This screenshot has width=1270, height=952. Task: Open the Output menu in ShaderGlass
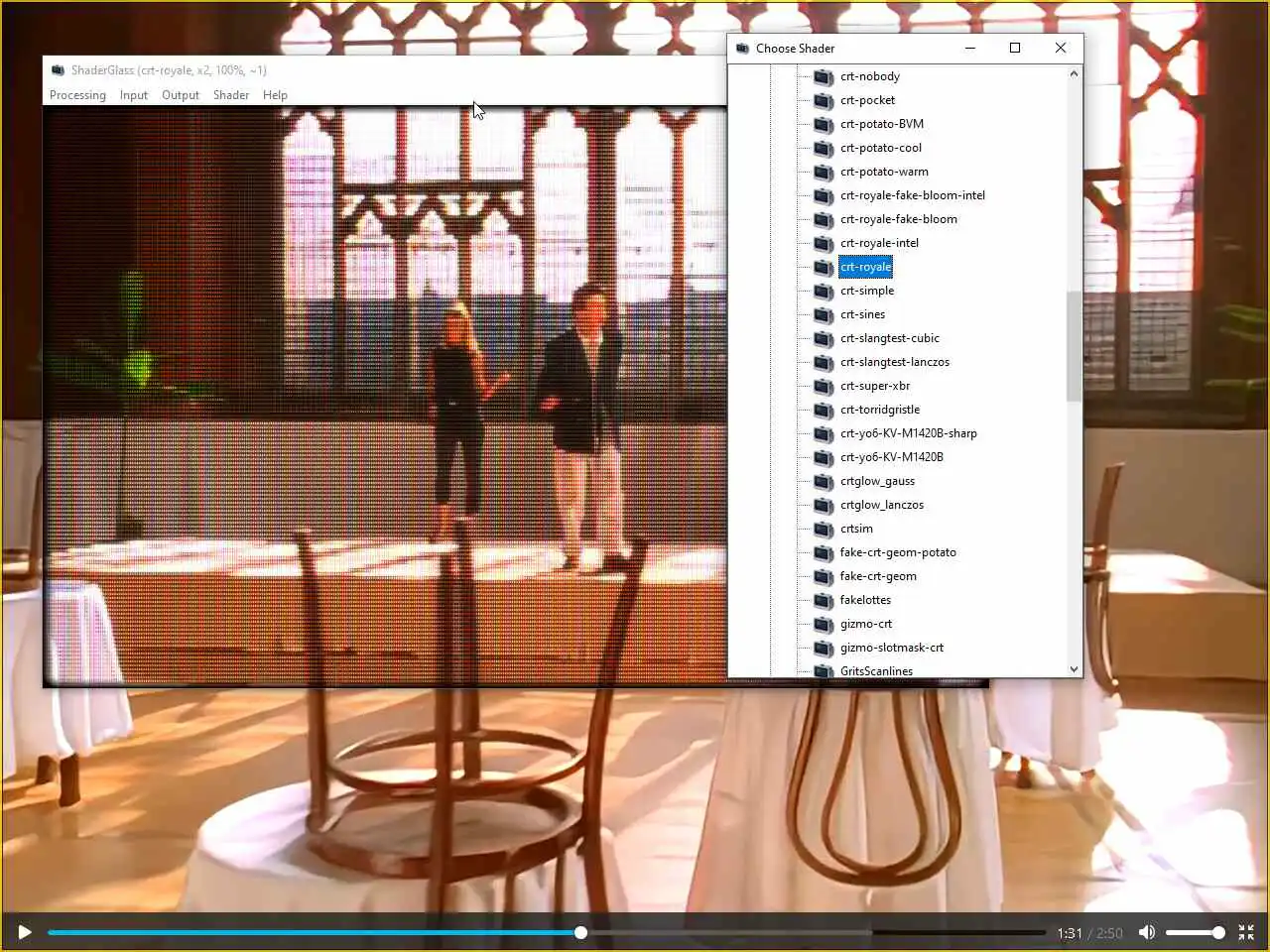tap(181, 95)
